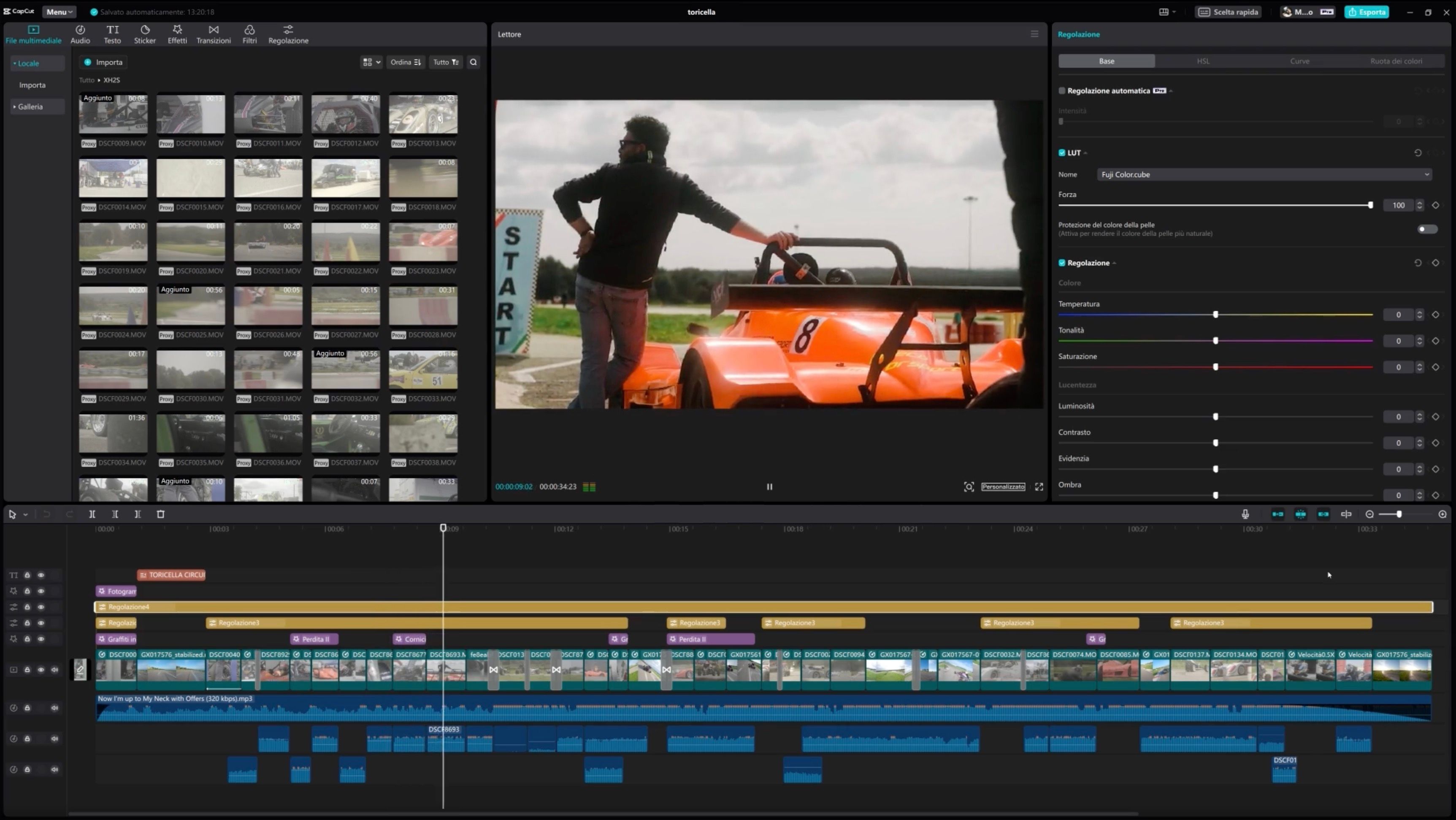Search media with the magnifier icon

point(474,62)
